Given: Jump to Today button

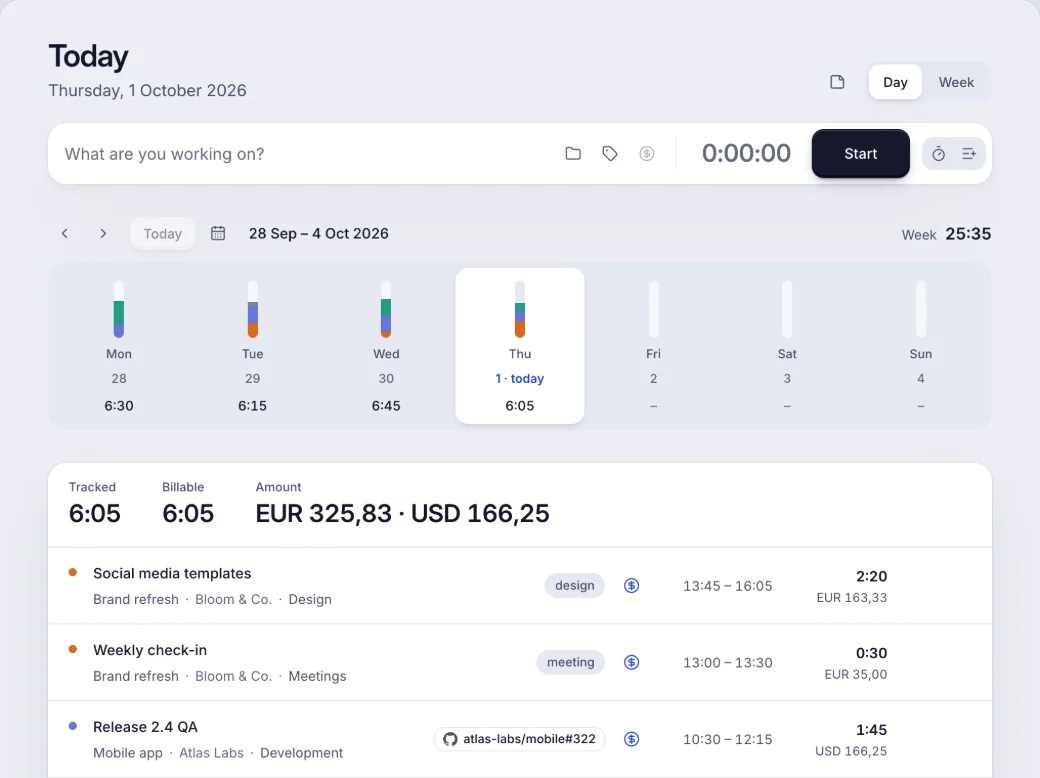Looking at the screenshot, I should [162, 233].
